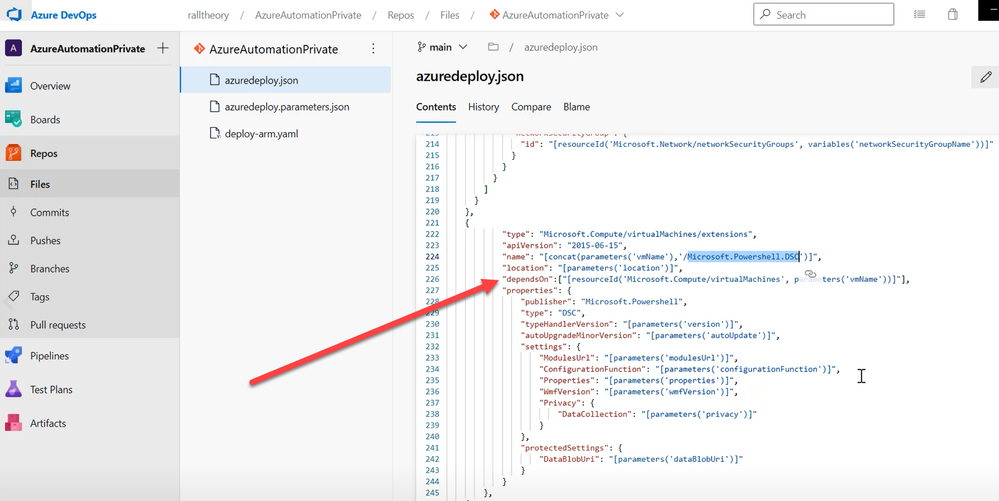This screenshot has width=999, height=501.
Task: Click the Branches sidebar icon
Action: (x=13, y=268)
